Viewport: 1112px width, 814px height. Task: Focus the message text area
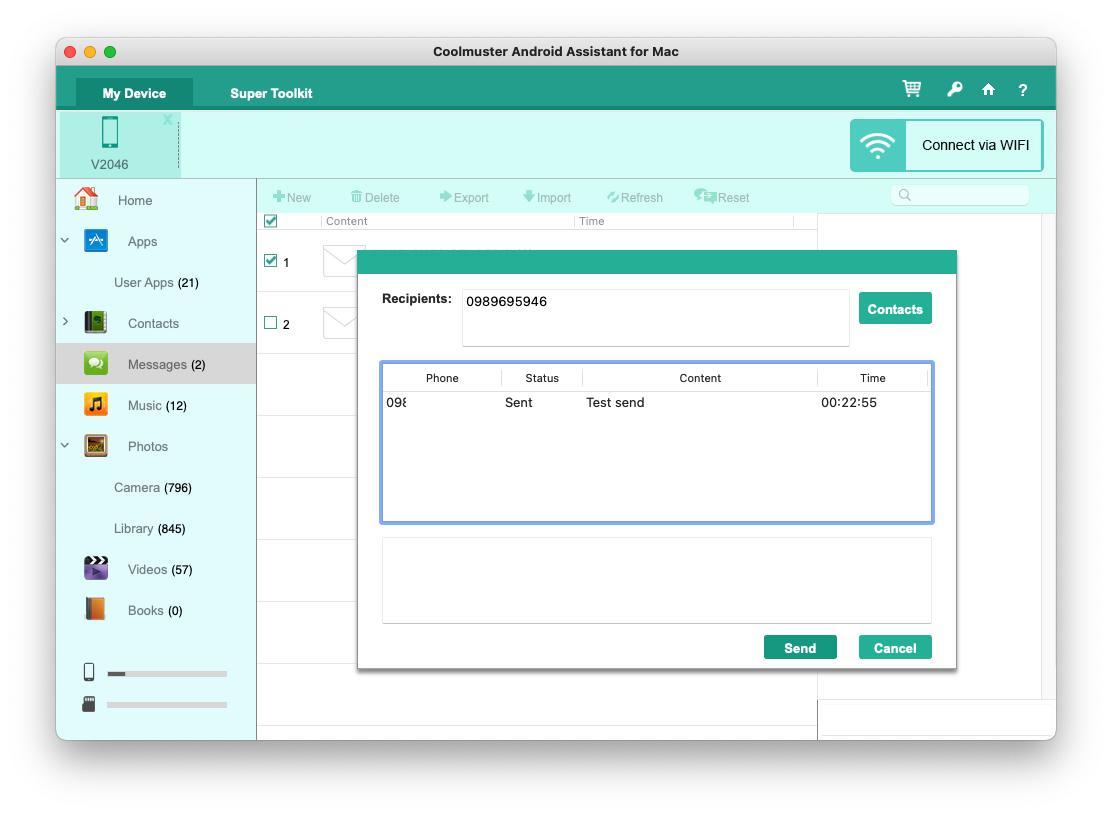pyautogui.click(x=656, y=580)
